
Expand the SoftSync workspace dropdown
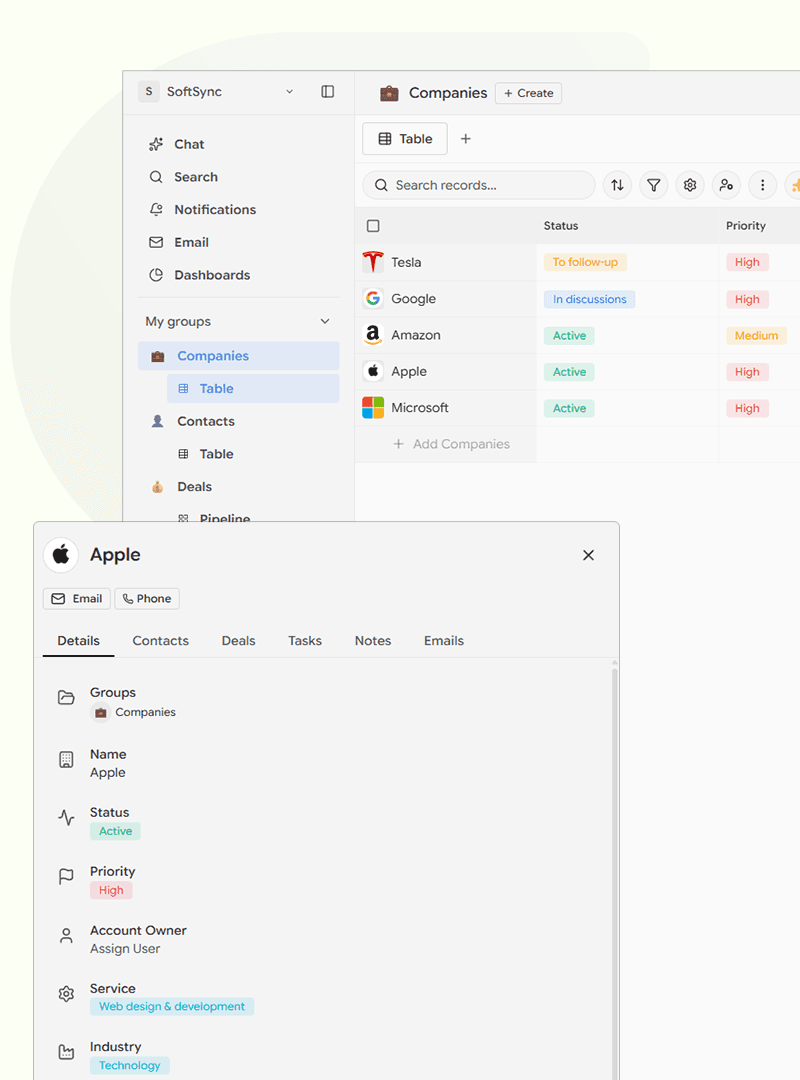tap(289, 92)
